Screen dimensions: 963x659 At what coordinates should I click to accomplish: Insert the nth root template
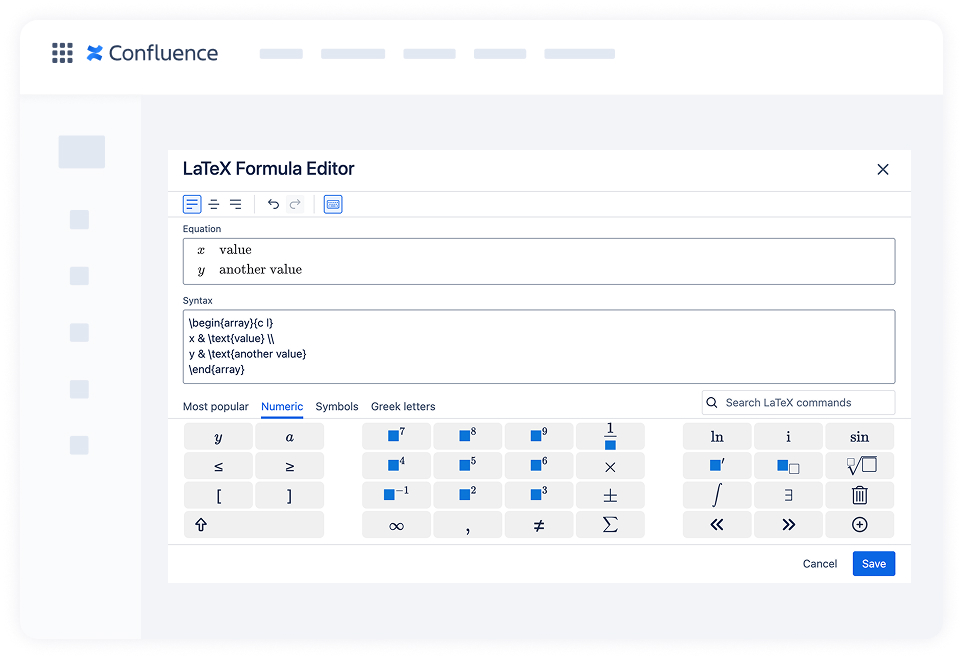click(x=859, y=466)
